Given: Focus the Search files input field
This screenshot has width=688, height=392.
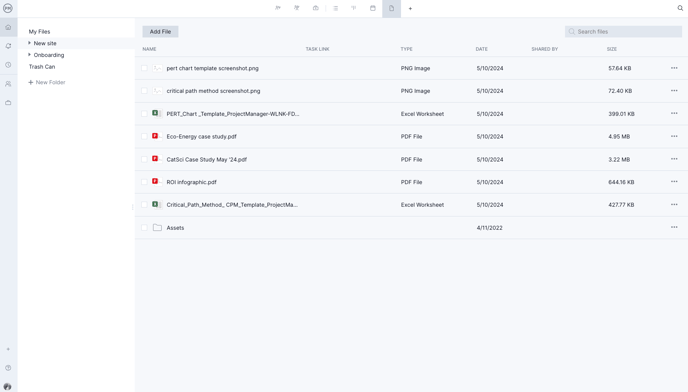Looking at the screenshot, I should pos(623,32).
